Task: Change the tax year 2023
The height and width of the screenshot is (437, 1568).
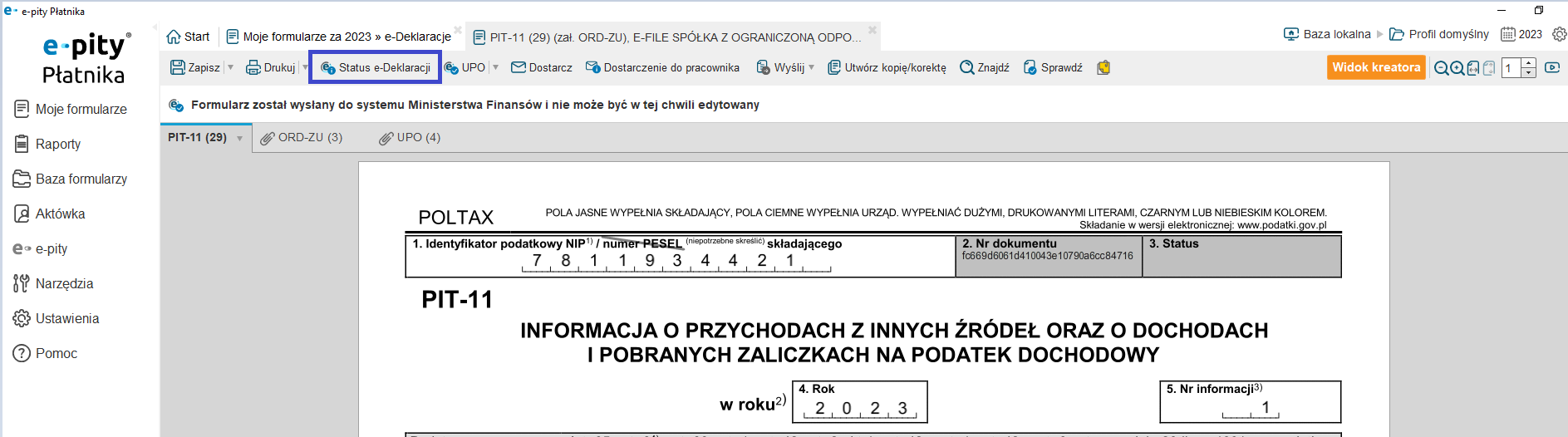Action: coord(1521,34)
